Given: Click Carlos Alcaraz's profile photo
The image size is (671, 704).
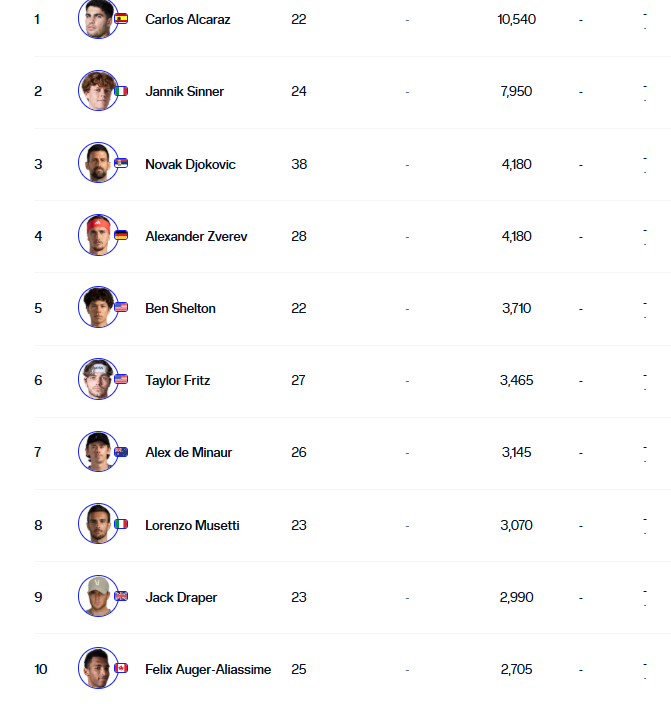Looking at the screenshot, I should (98, 18).
